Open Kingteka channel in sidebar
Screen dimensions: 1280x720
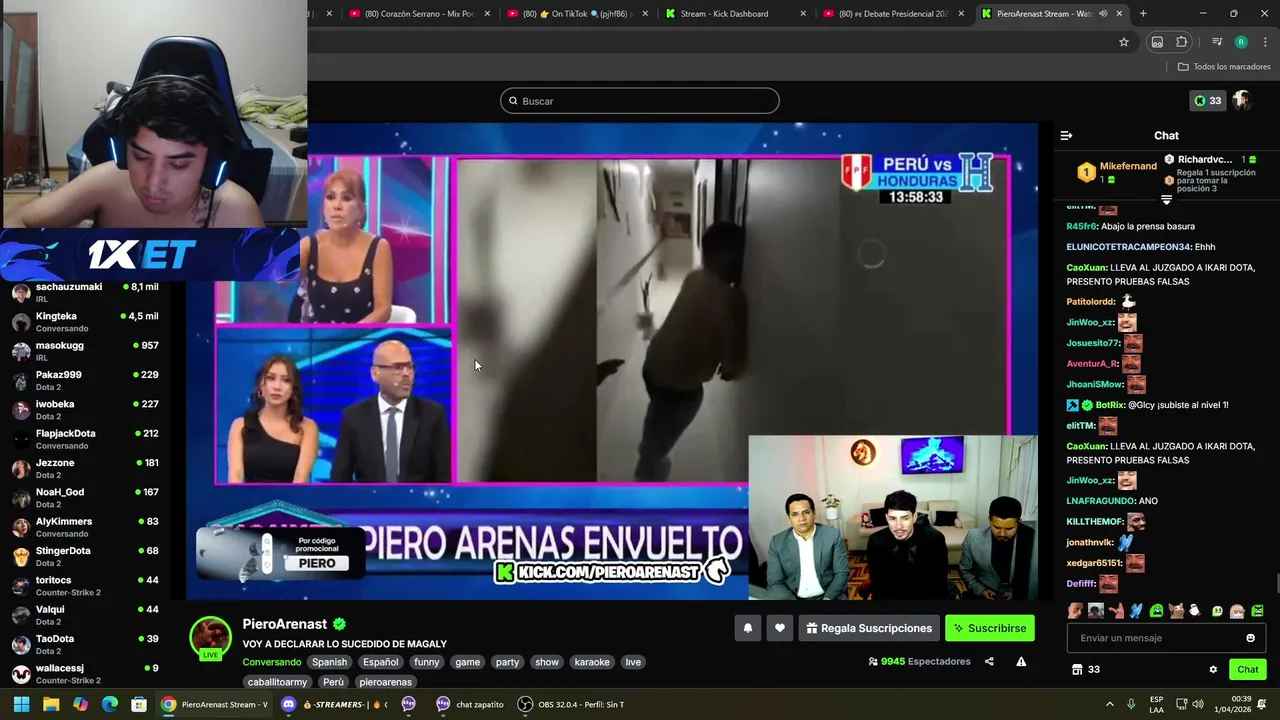[85, 322]
